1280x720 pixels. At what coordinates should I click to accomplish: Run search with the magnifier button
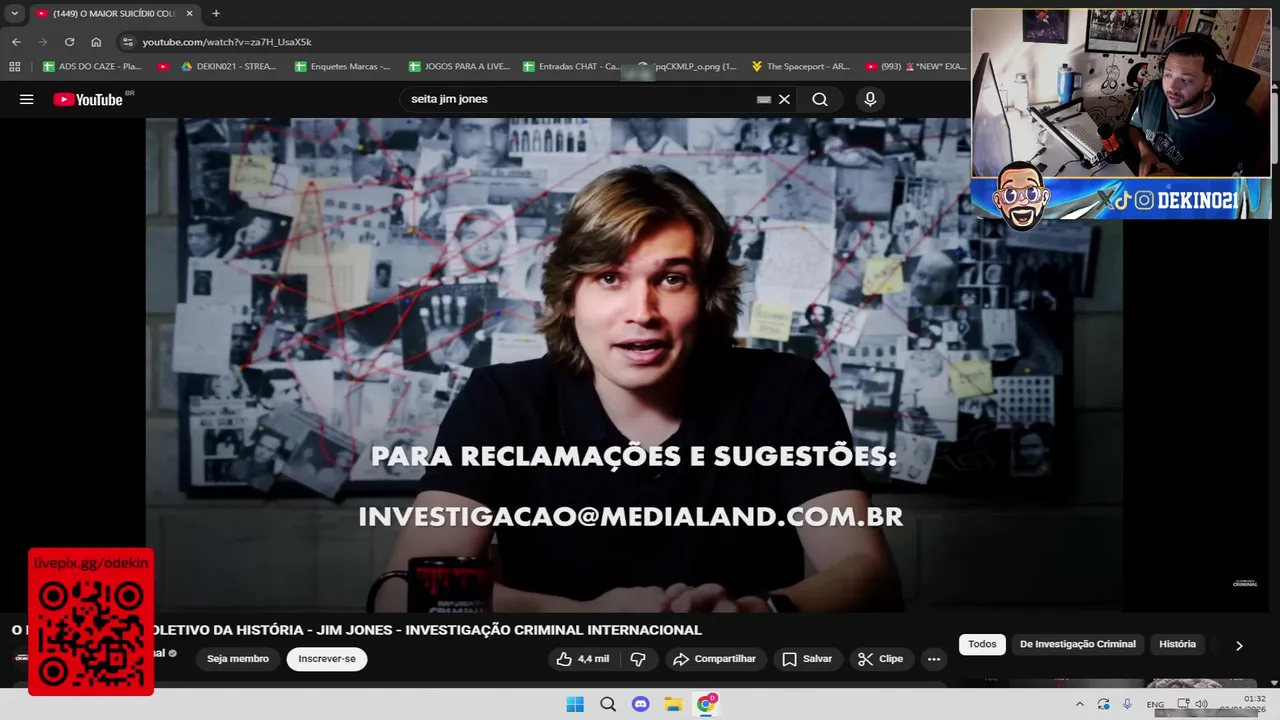(820, 99)
